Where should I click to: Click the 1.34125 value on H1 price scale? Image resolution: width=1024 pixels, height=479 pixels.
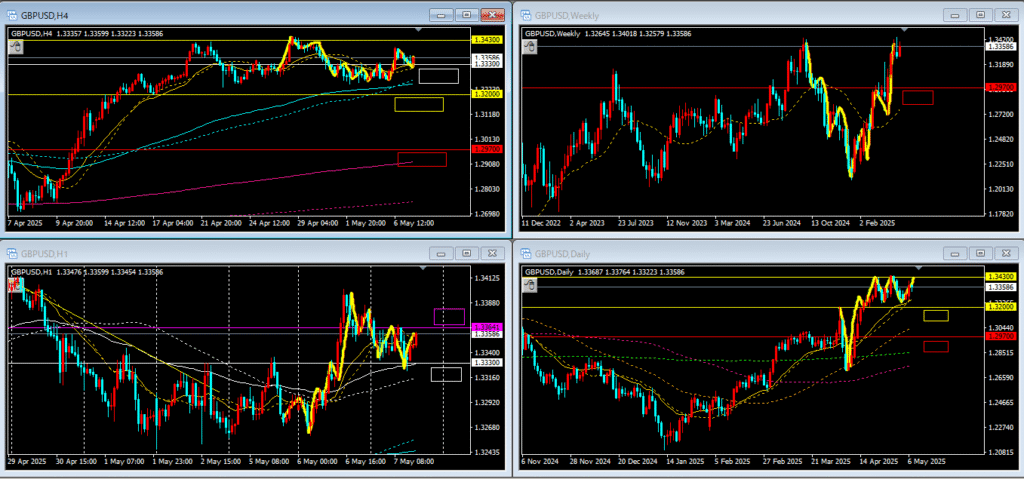(487, 278)
